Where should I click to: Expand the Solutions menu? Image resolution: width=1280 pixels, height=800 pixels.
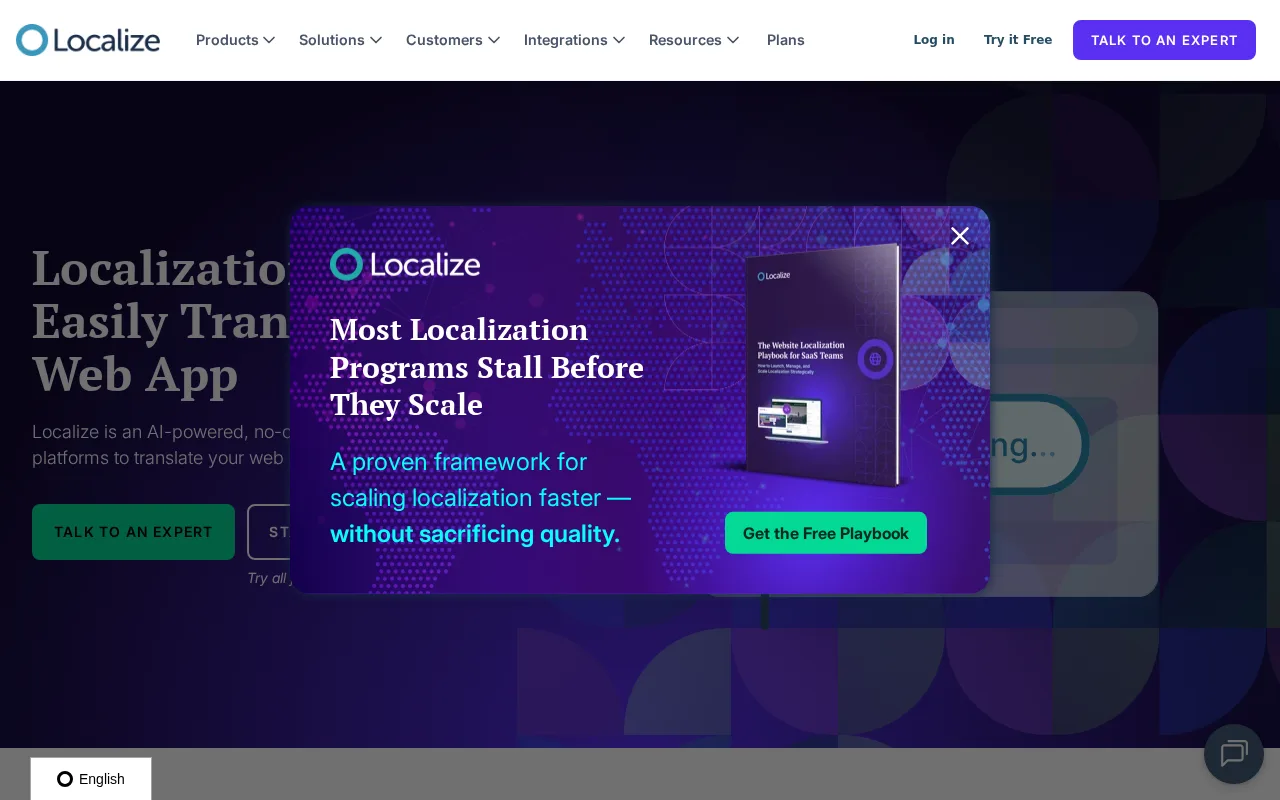click(341, 40)
